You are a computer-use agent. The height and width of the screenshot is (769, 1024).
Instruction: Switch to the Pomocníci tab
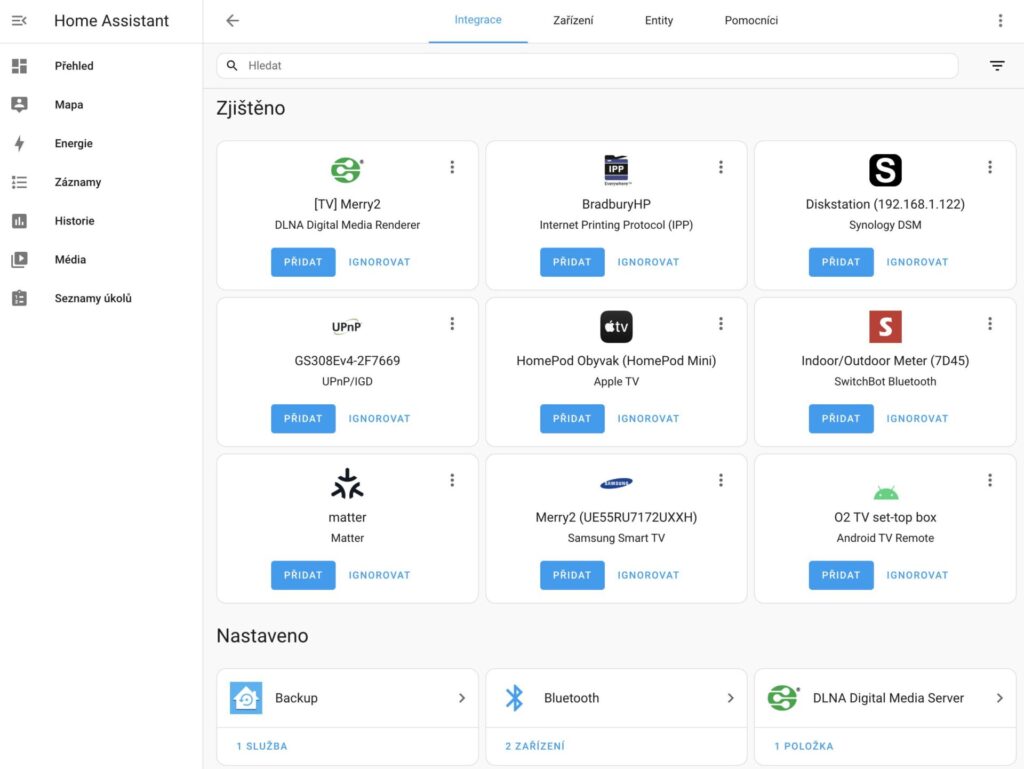coord(751,20)
